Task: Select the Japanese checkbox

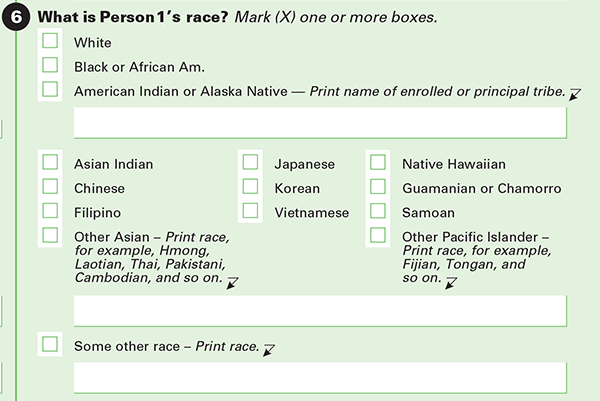Action: [x=251, y=163]
